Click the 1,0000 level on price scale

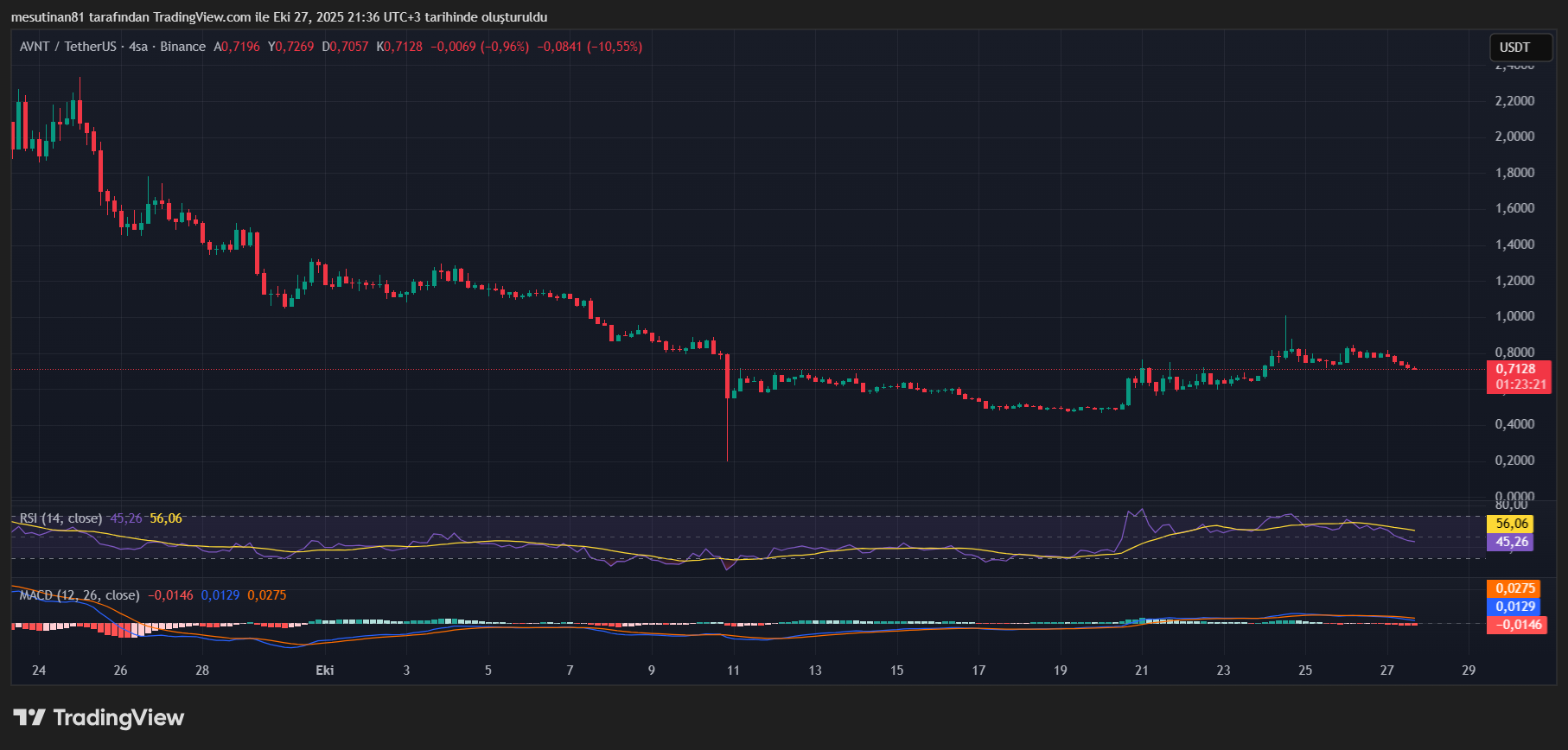click(x=1514, y=316)
